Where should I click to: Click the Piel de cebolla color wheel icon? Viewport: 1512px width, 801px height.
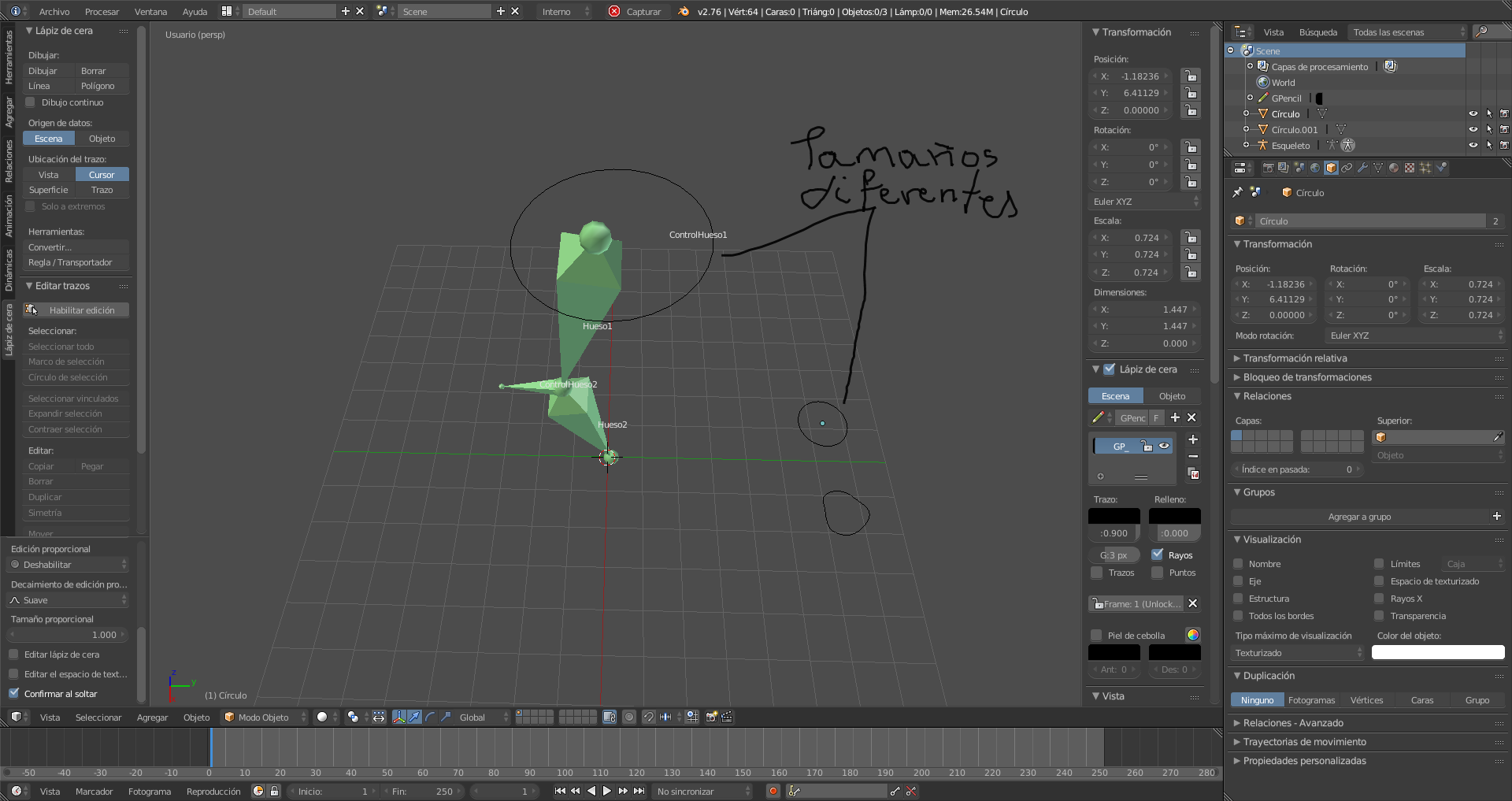coord(1193,635)
